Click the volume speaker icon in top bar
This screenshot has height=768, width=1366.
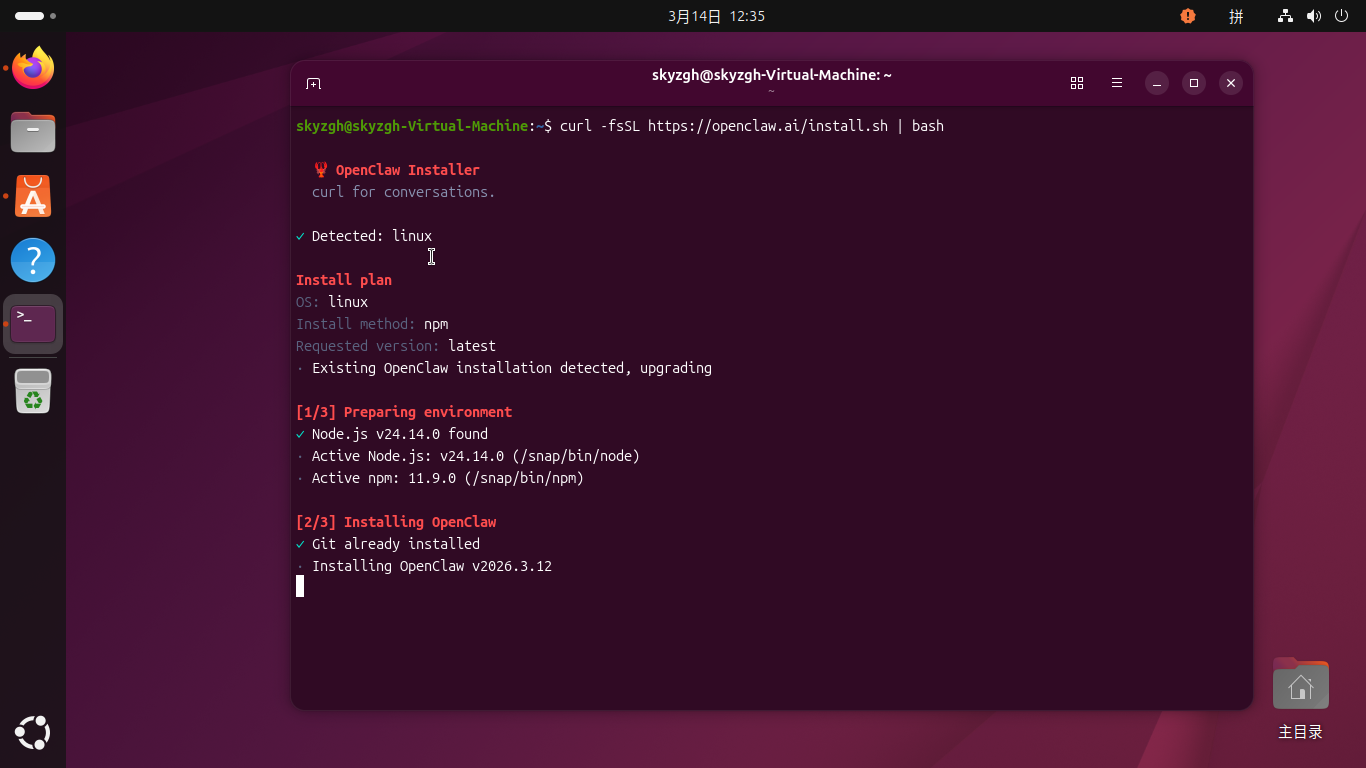[x=1313, y=16]
